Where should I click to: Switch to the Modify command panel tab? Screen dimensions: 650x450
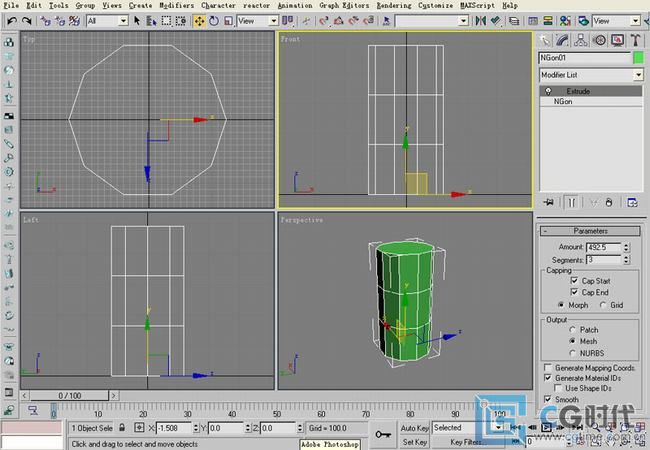pyautogui.click(x=563, y=40)
